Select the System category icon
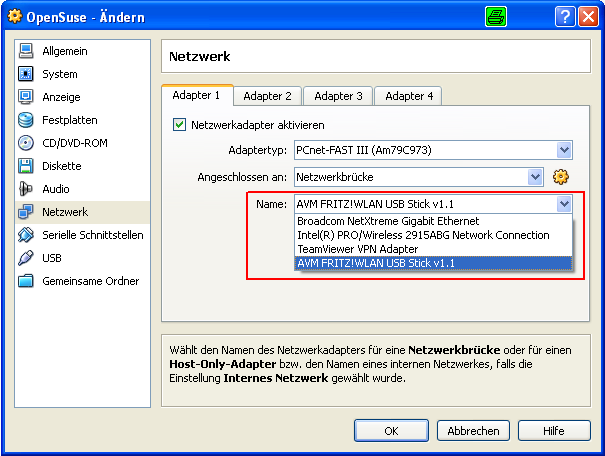Image resolution: width=605 pixels, height=456 pixels. [x=27, y=74]
